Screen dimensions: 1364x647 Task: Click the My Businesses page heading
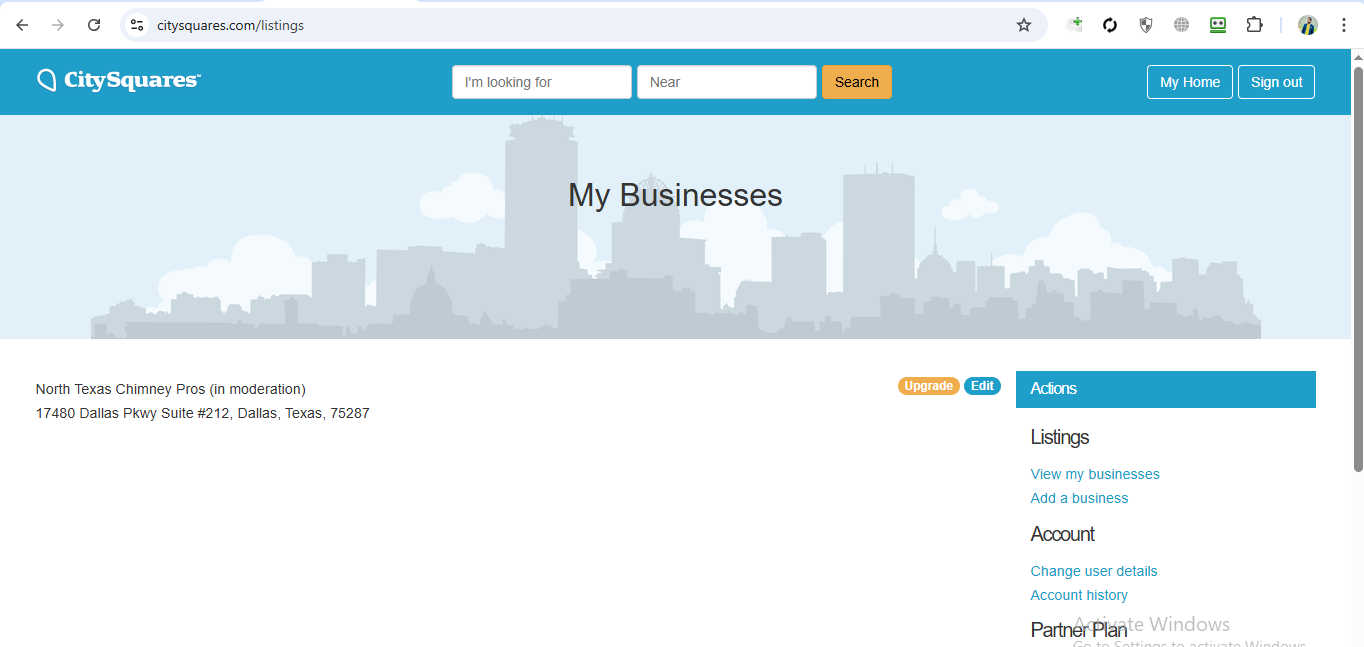click(x=675, y=195)
